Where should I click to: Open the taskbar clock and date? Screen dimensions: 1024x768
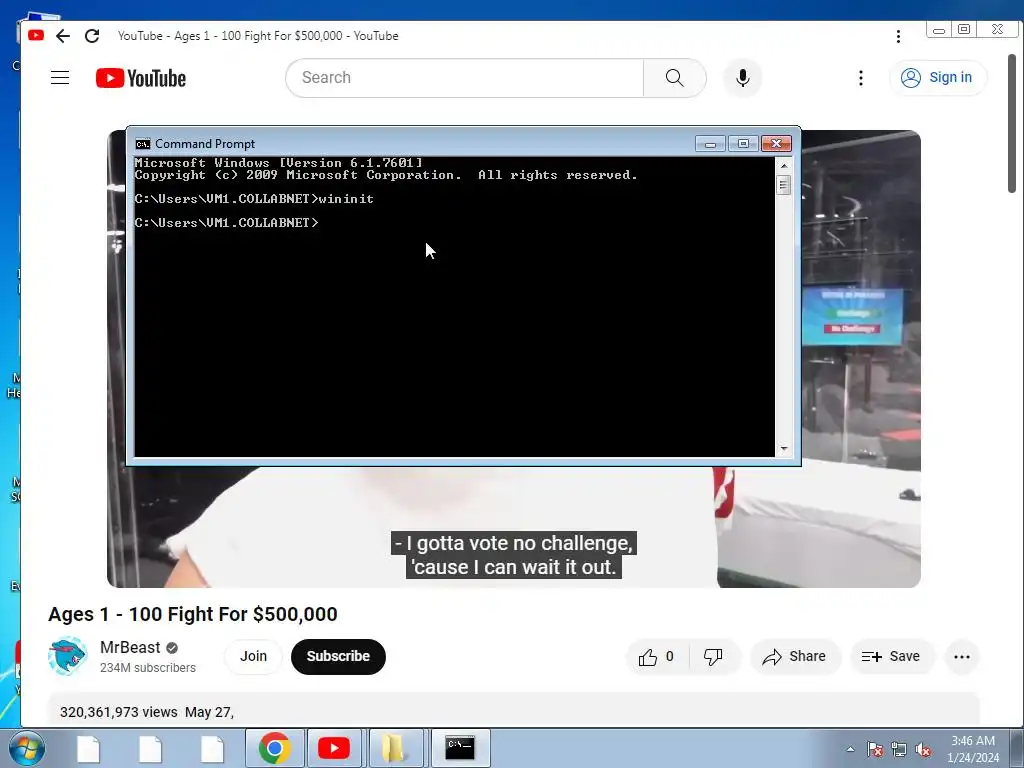coord(973,749)
